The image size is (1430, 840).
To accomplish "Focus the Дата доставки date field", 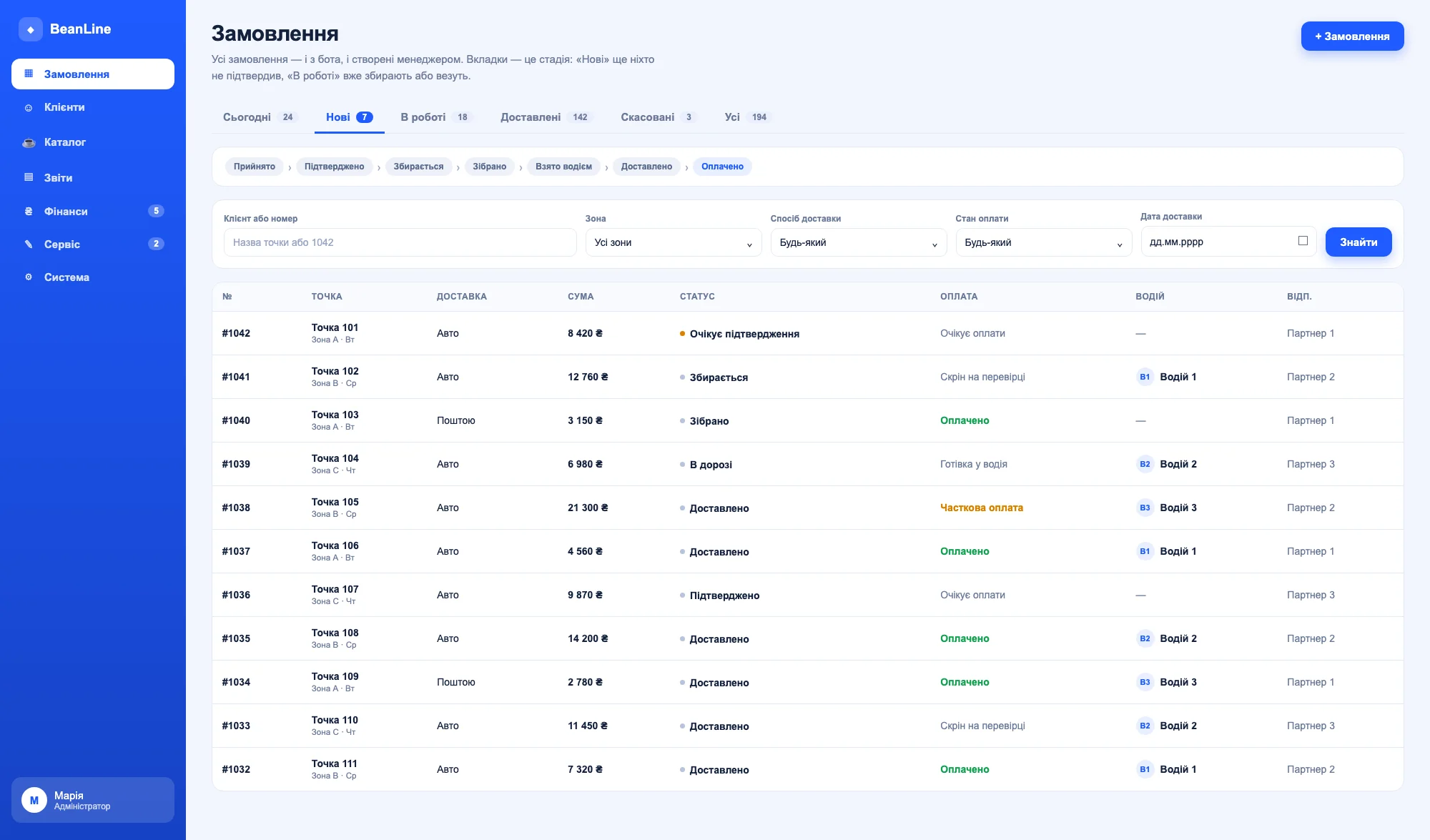I will click(x=1228, y=242).
